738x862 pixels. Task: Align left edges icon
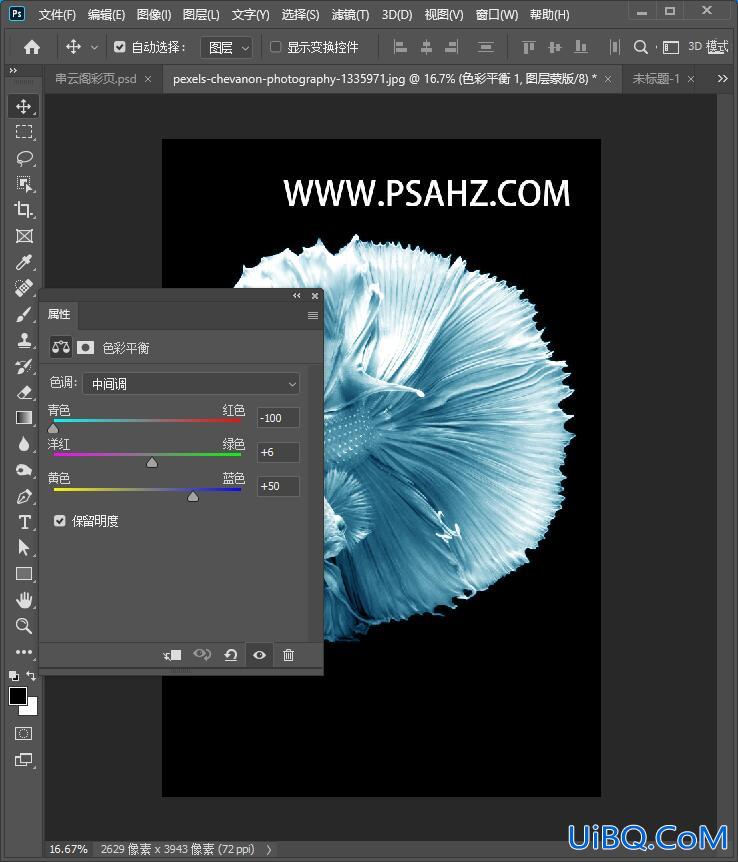coord(400,47)
